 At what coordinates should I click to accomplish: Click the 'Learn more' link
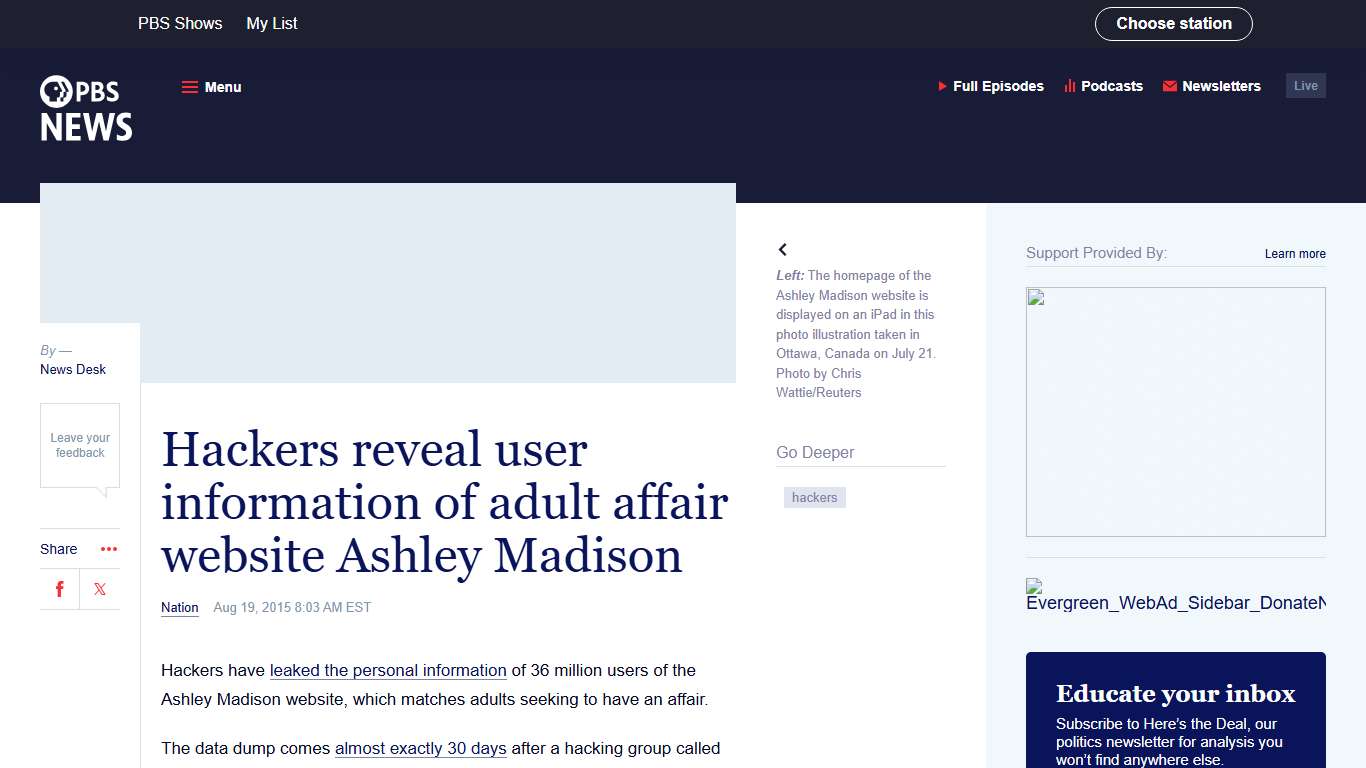(x=1294, y=254)
